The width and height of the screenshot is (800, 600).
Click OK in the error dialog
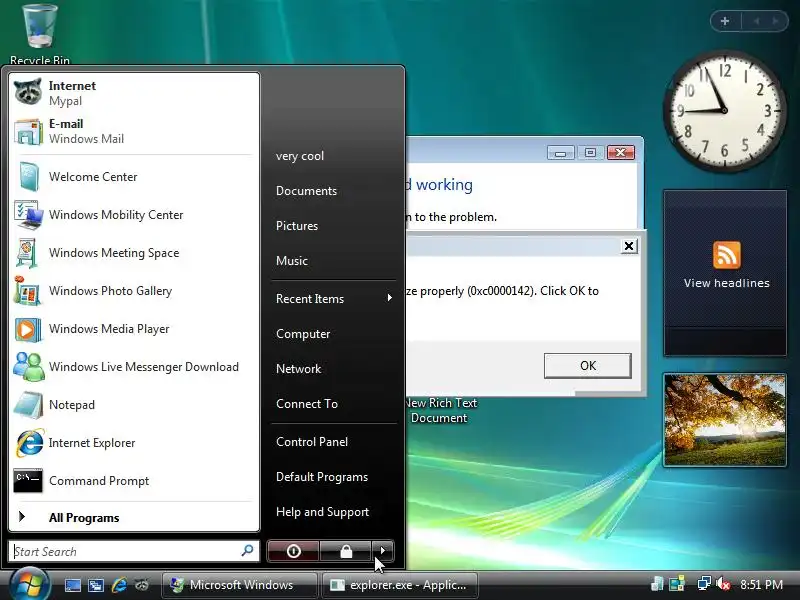(587, 365)
